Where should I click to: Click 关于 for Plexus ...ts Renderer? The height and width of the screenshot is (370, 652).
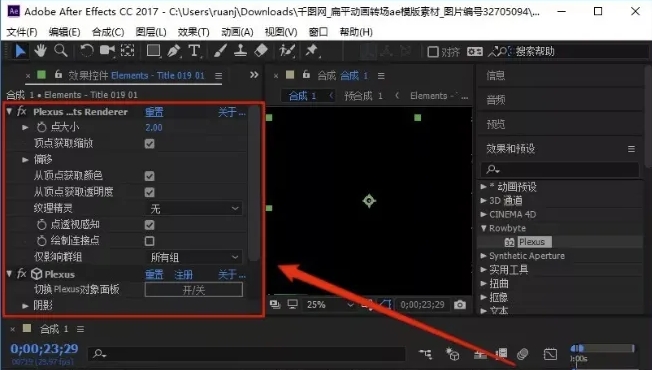(x=232, y=112)
